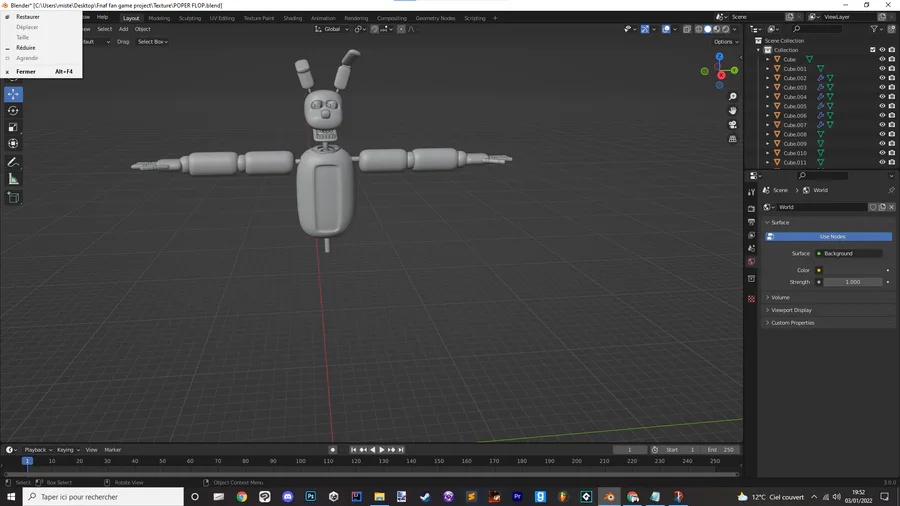Open the Global transform orientation dropdown
This screenshot has width=900, height=506.
[x=332, y=29]
